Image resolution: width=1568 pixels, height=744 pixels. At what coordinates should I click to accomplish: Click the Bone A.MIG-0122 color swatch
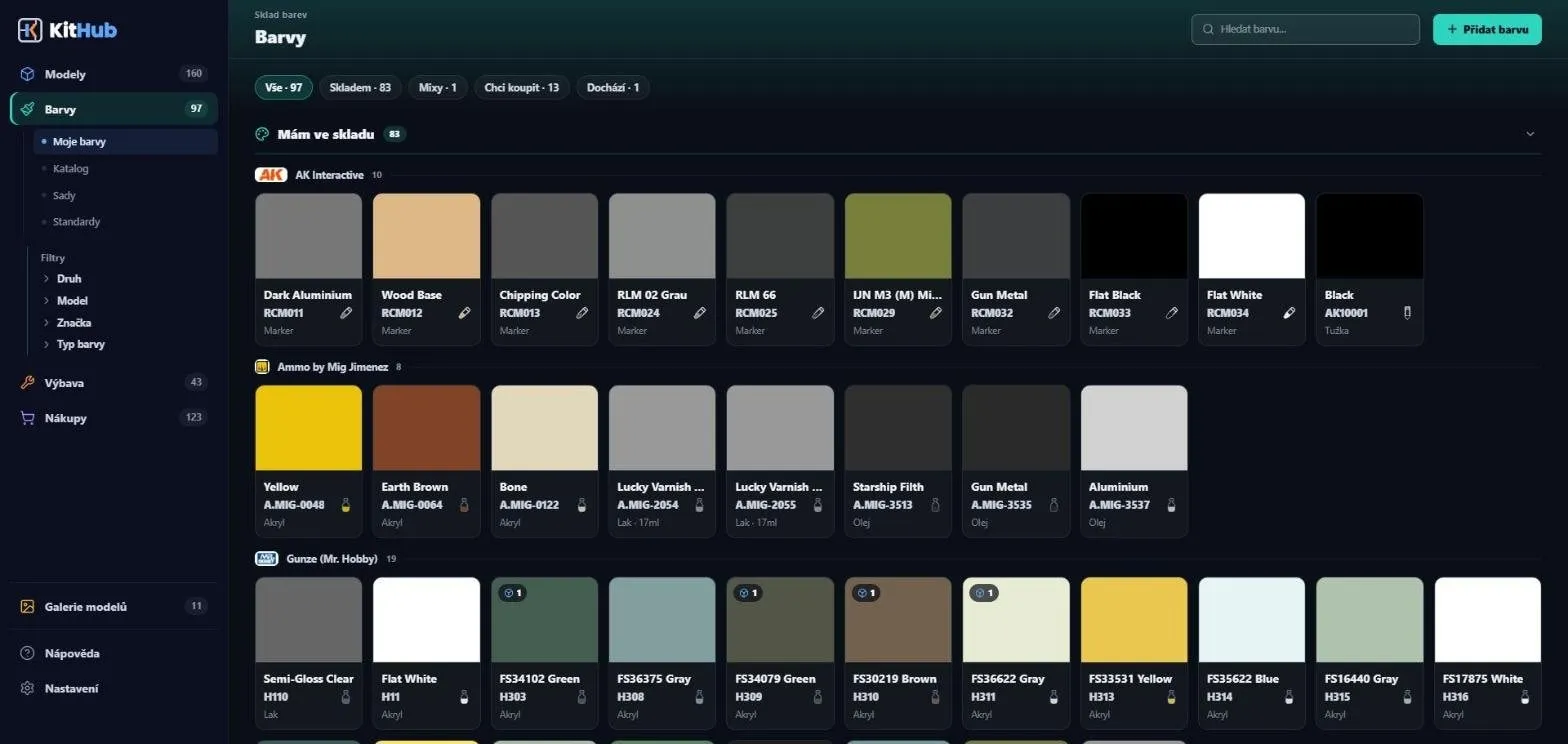[x=545, y=428]
